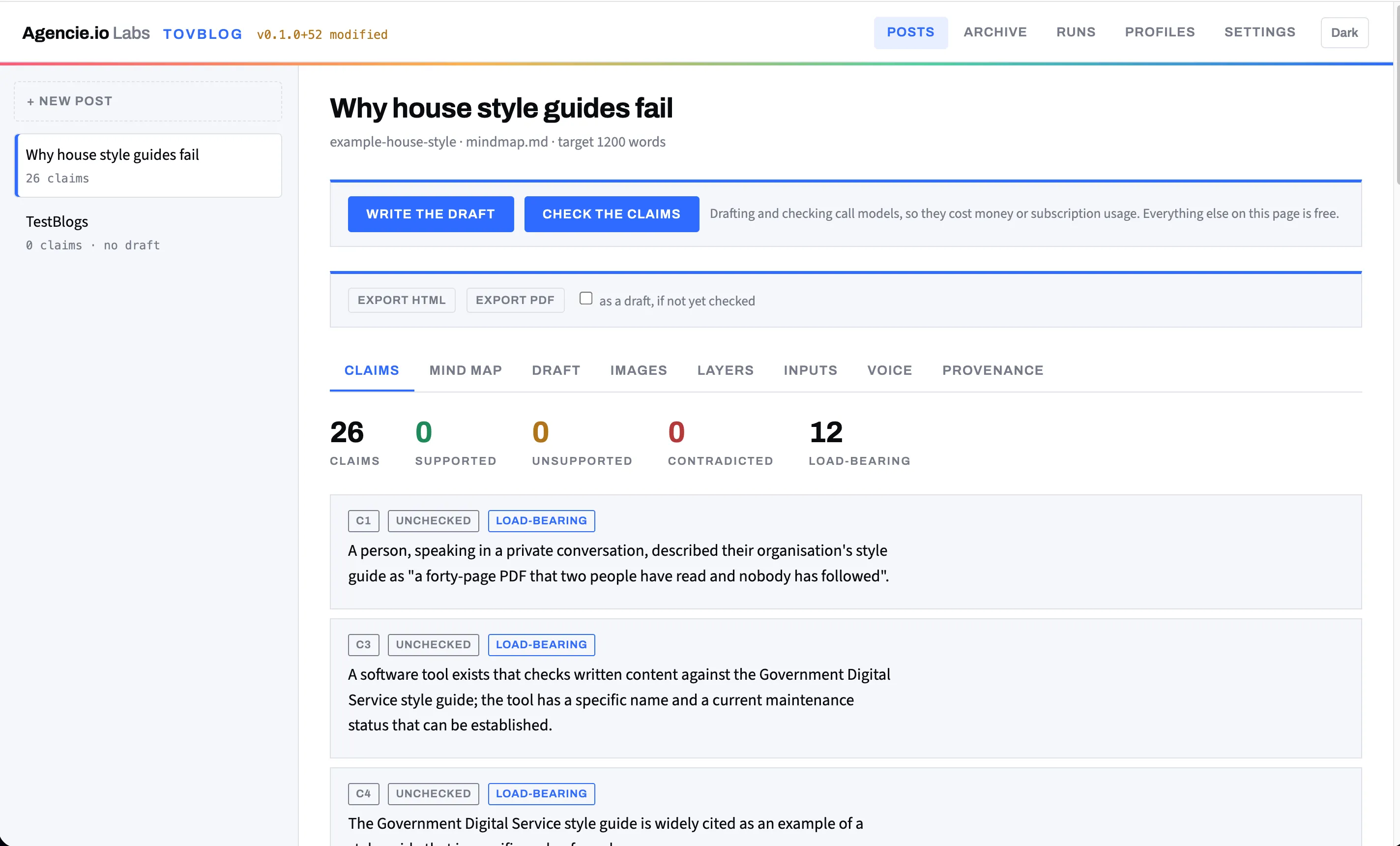Click Write the Draft button
Screen dimensions: 1400x846
coord(431,214)
